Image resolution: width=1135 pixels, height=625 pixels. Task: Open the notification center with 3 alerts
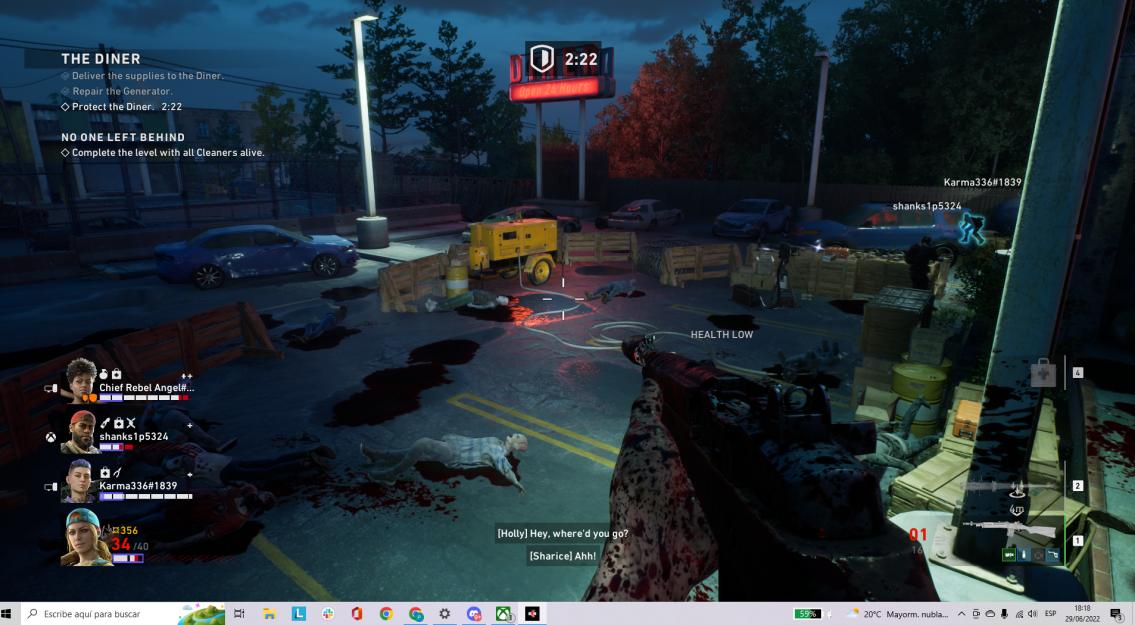point(1117,614)
